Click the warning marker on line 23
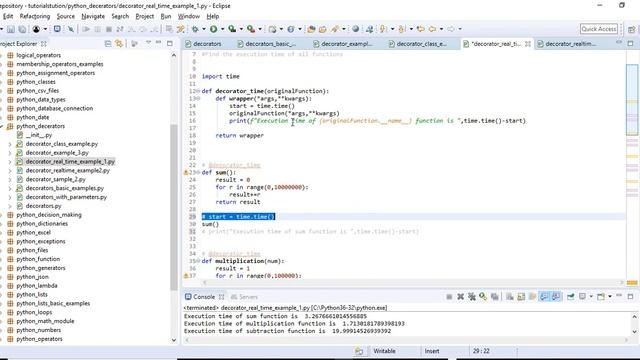The width and height of the screenshot is (640, 360). [x=186, y=173]
